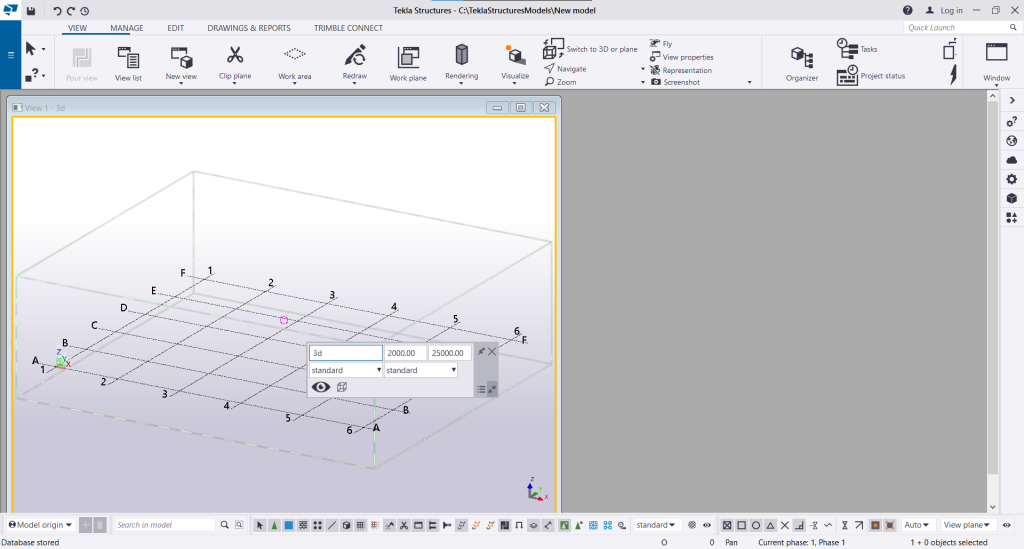Open the Model origin dropdown

(40, 525)
